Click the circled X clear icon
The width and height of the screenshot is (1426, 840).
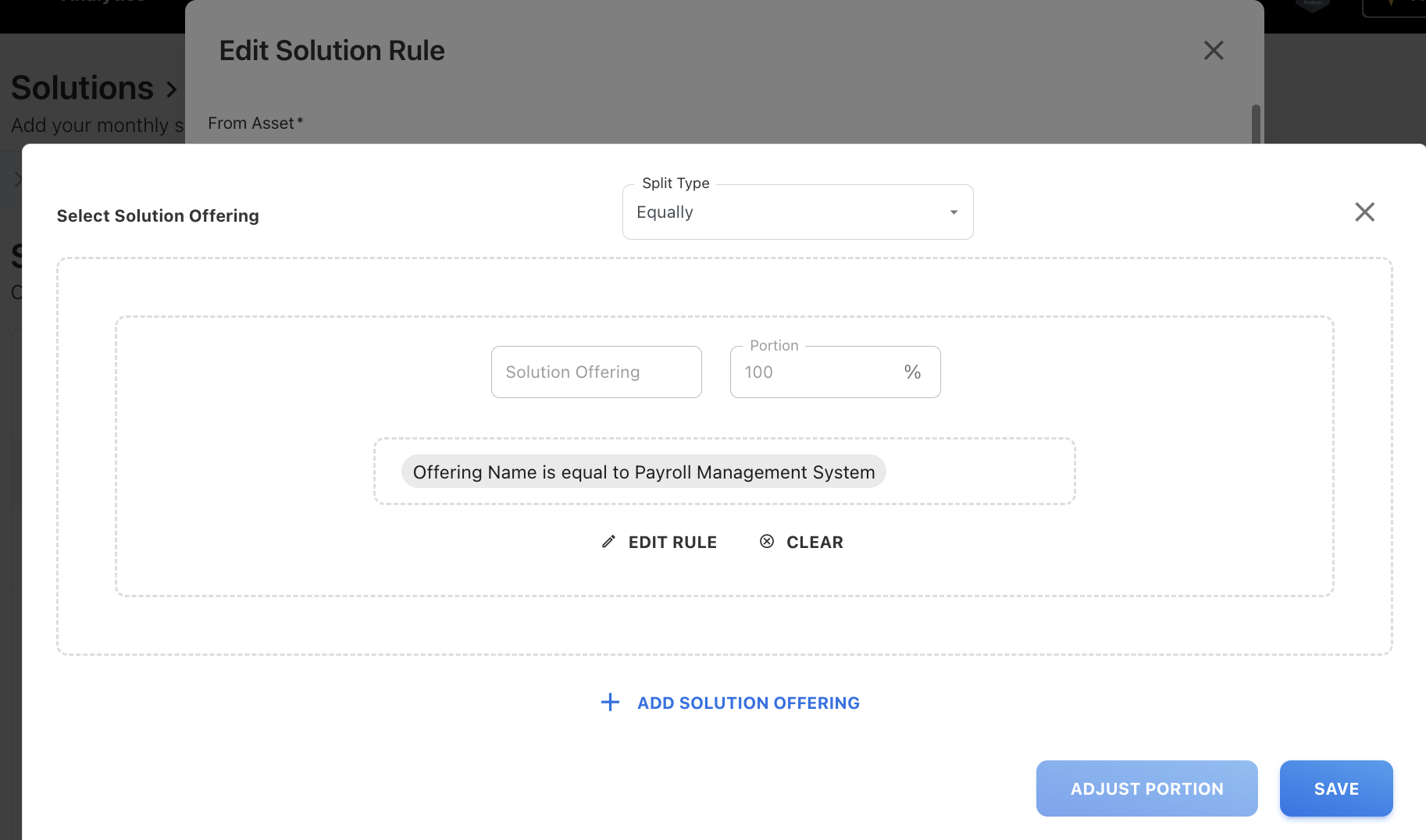[x=767, y=542]
